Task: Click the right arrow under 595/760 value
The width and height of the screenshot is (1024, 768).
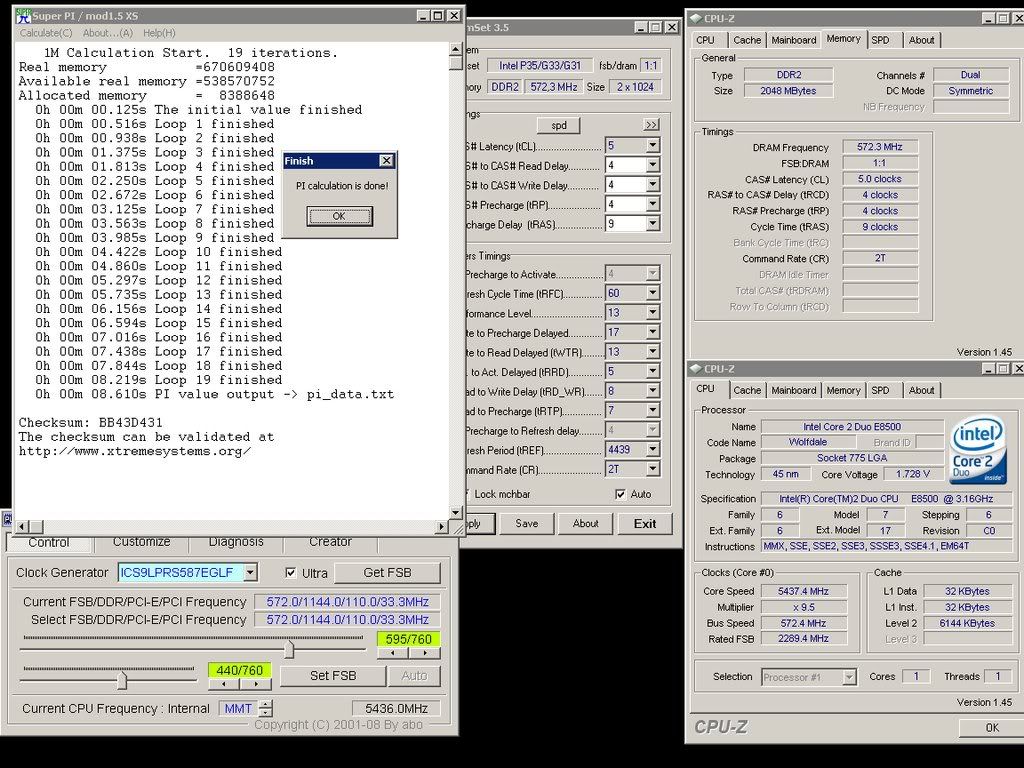Action: click(x=424, y=652)
